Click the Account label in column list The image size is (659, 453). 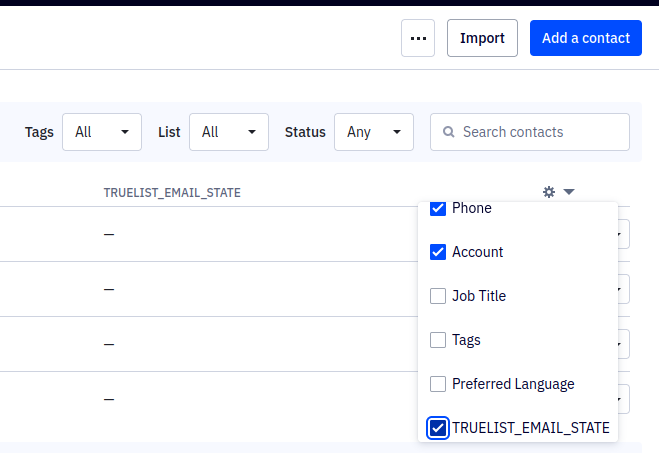point(477,252)
